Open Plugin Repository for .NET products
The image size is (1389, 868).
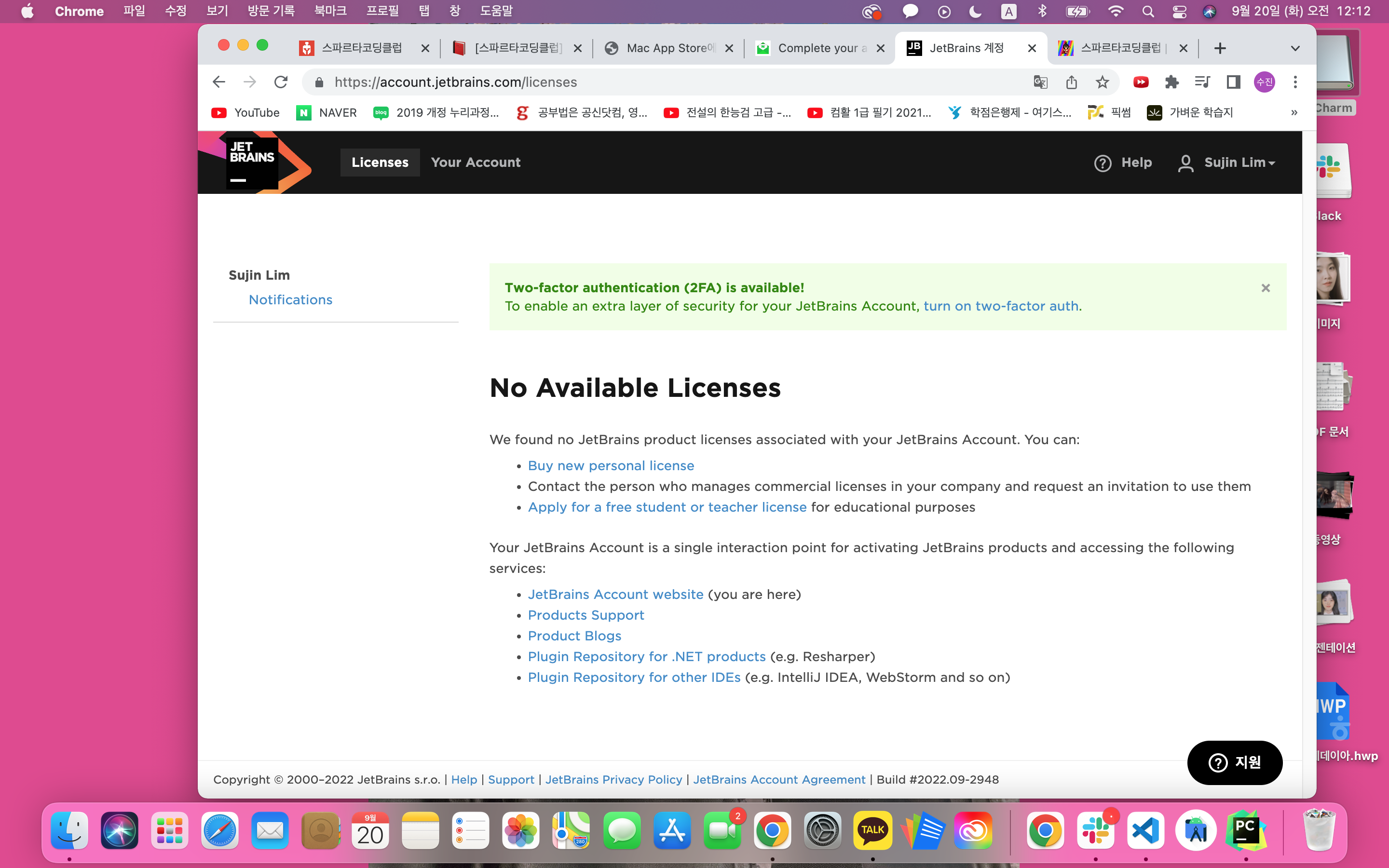coord(647,656)
